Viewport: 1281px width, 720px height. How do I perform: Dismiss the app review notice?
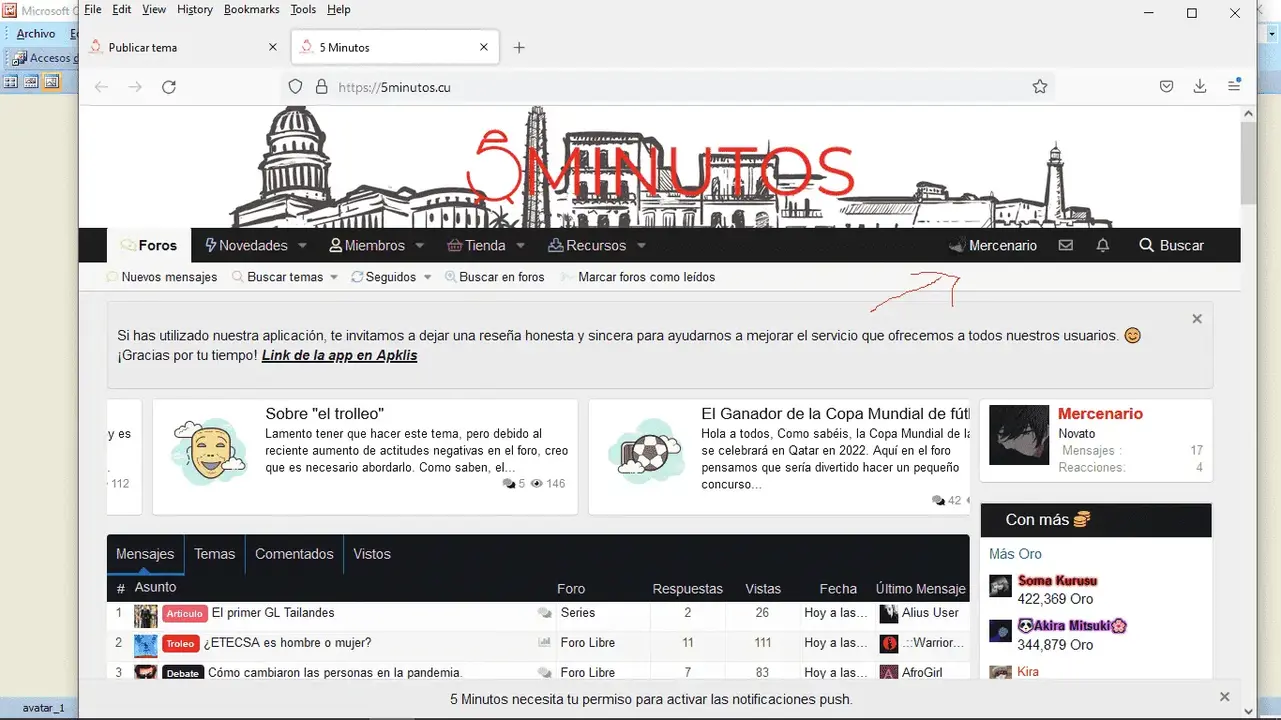[x=1197, y=319]
